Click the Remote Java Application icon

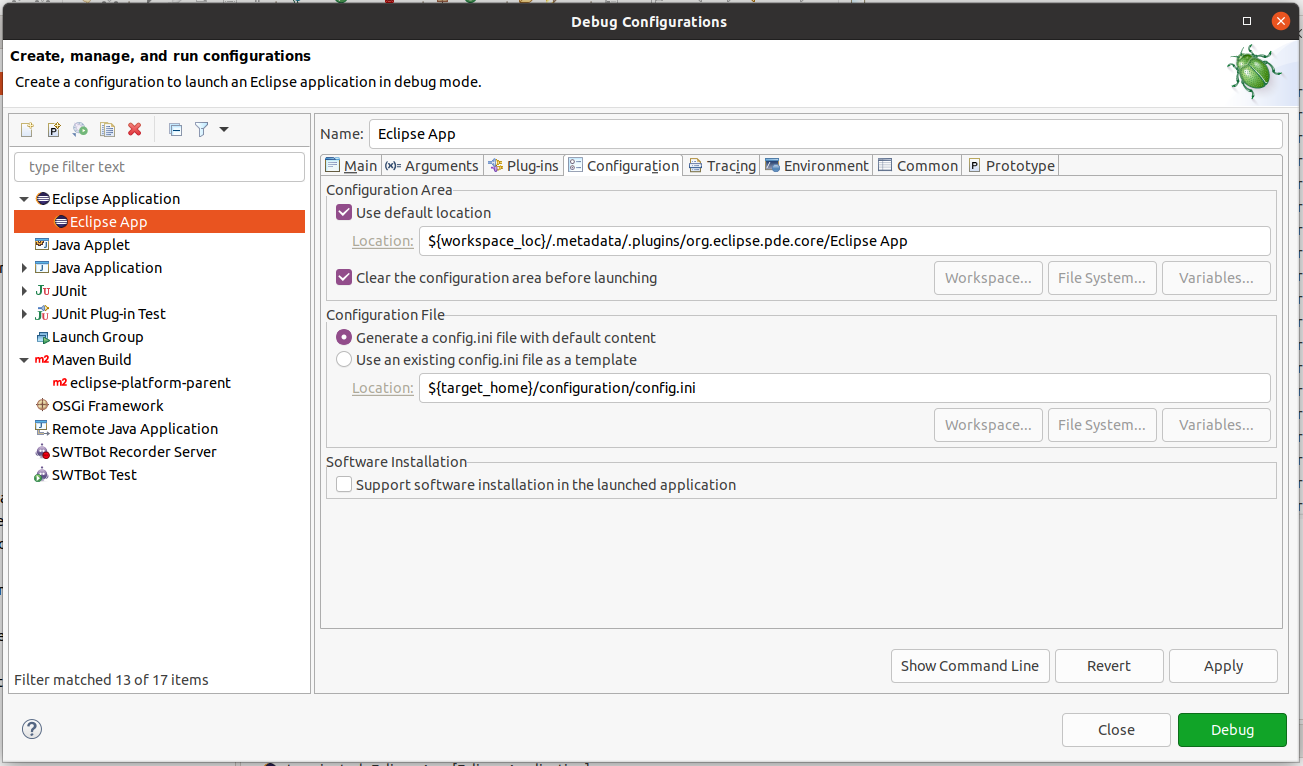pos(42,429)
